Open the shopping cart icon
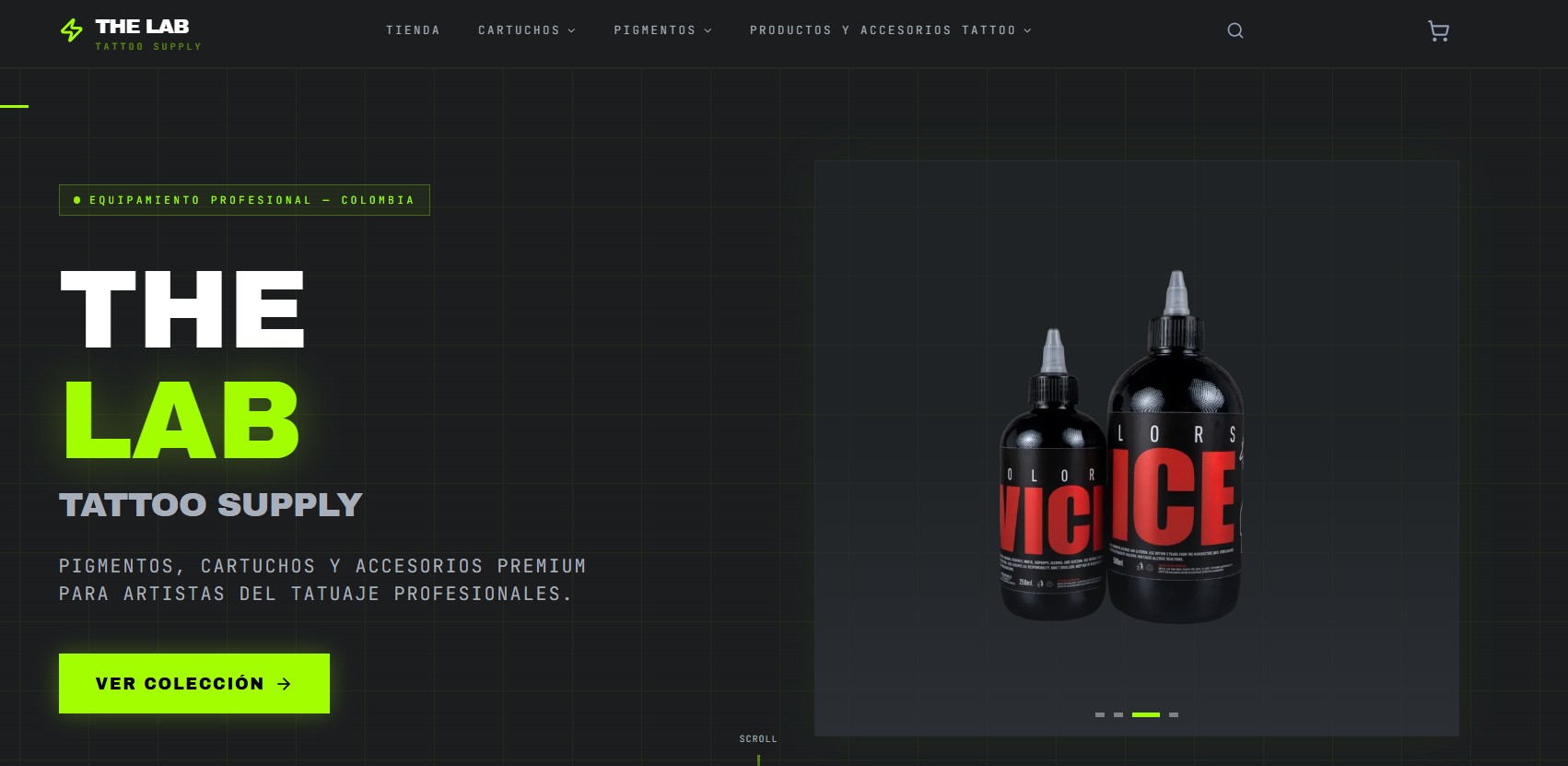This screenshot has height=766, width=1568. [x=1438, y=31]
